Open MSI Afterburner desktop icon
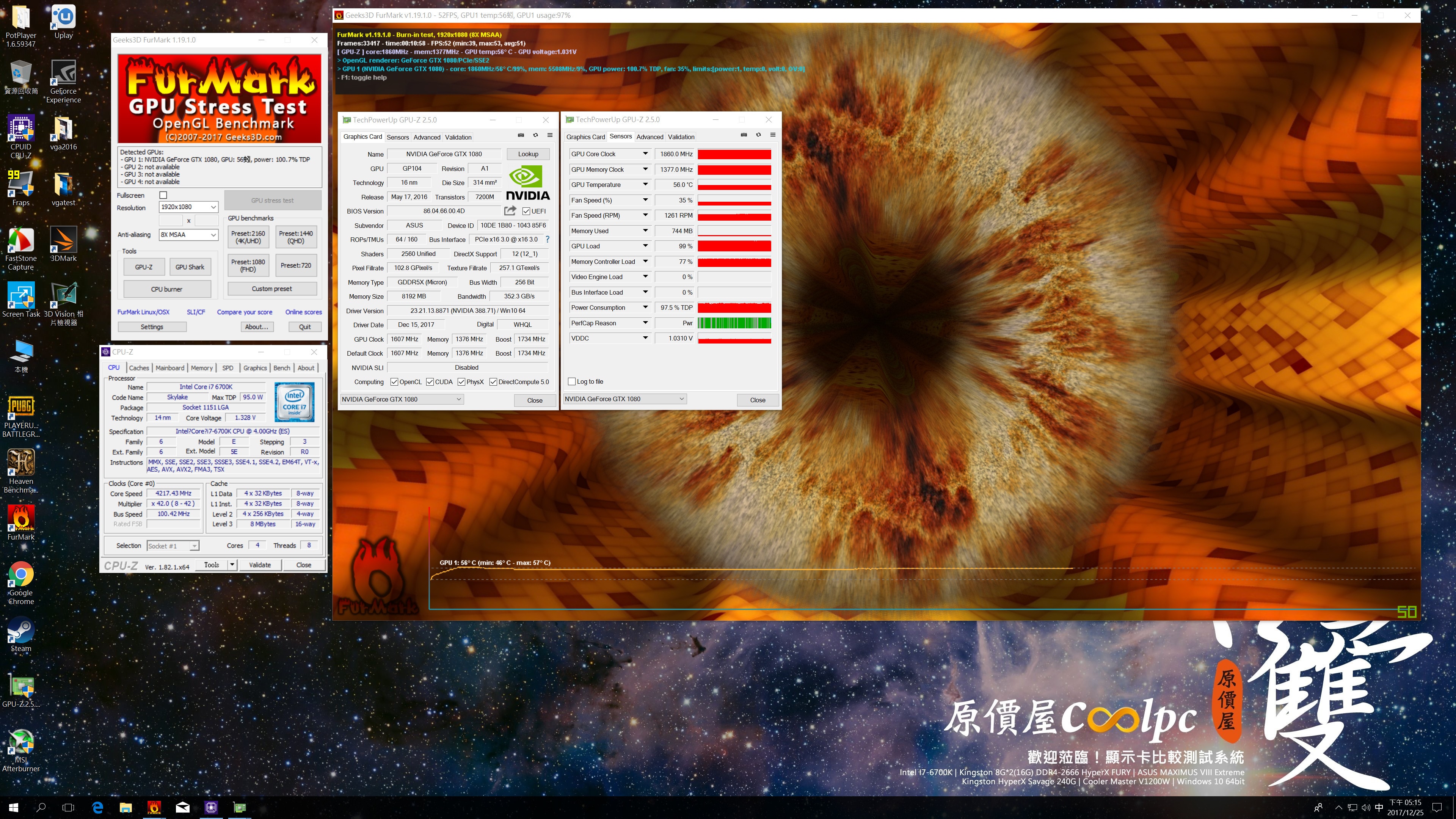Image resolution: width=1456 pixels, height=819 pixels. pos(21,751)
